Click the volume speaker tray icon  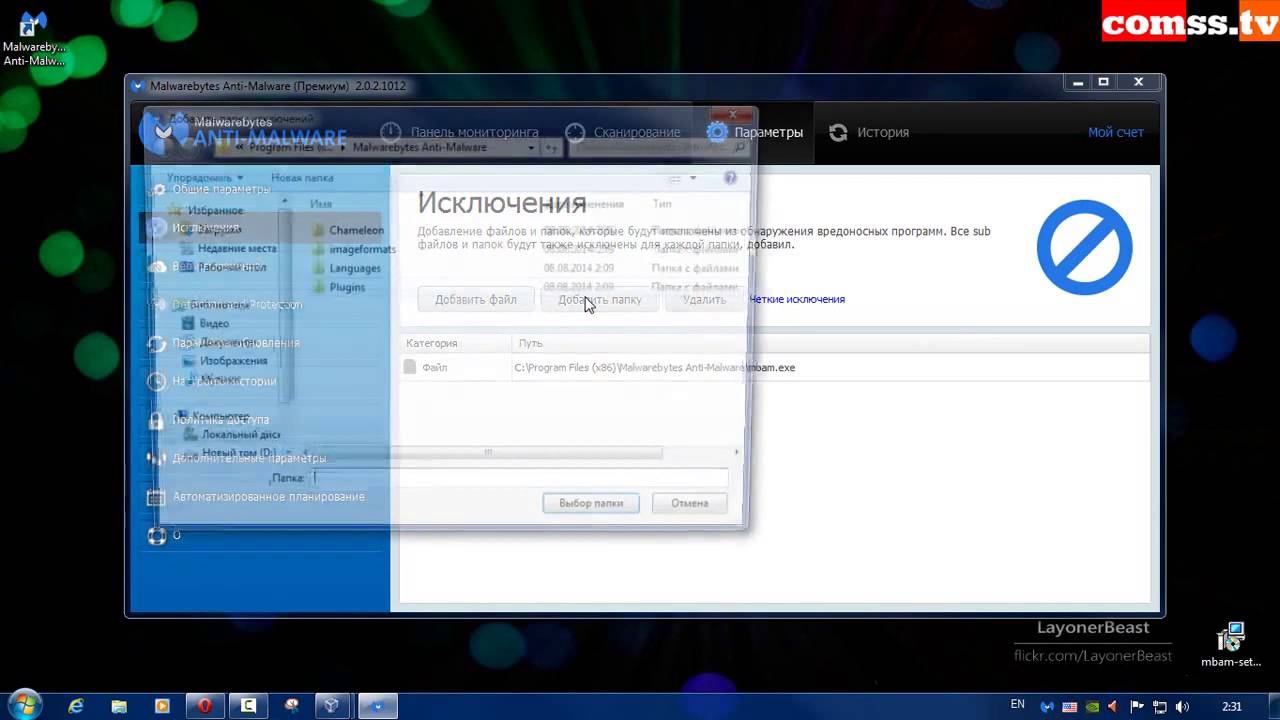pos(1182,707)
